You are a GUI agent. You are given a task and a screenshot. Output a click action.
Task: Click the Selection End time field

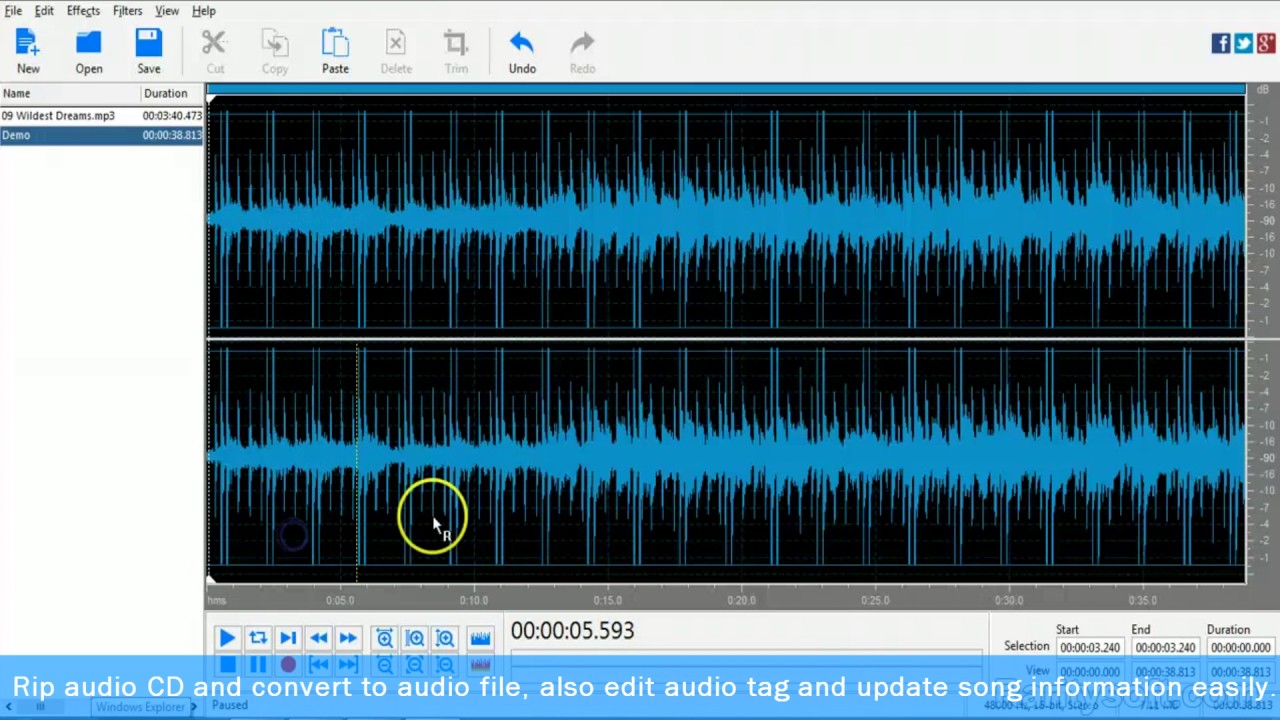(x=1165, y=648)
